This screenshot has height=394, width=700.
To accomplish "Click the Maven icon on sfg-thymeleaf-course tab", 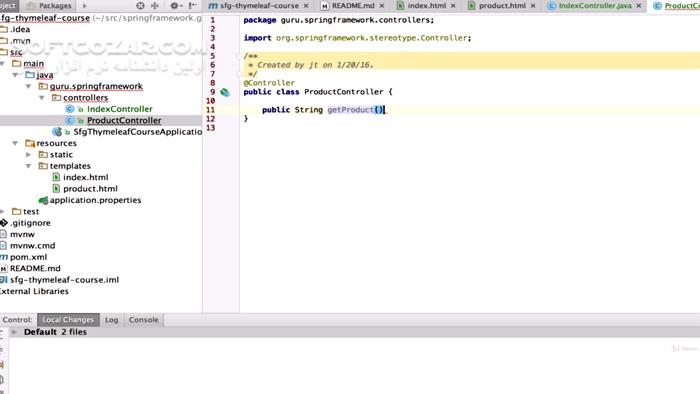I will 213,6.
